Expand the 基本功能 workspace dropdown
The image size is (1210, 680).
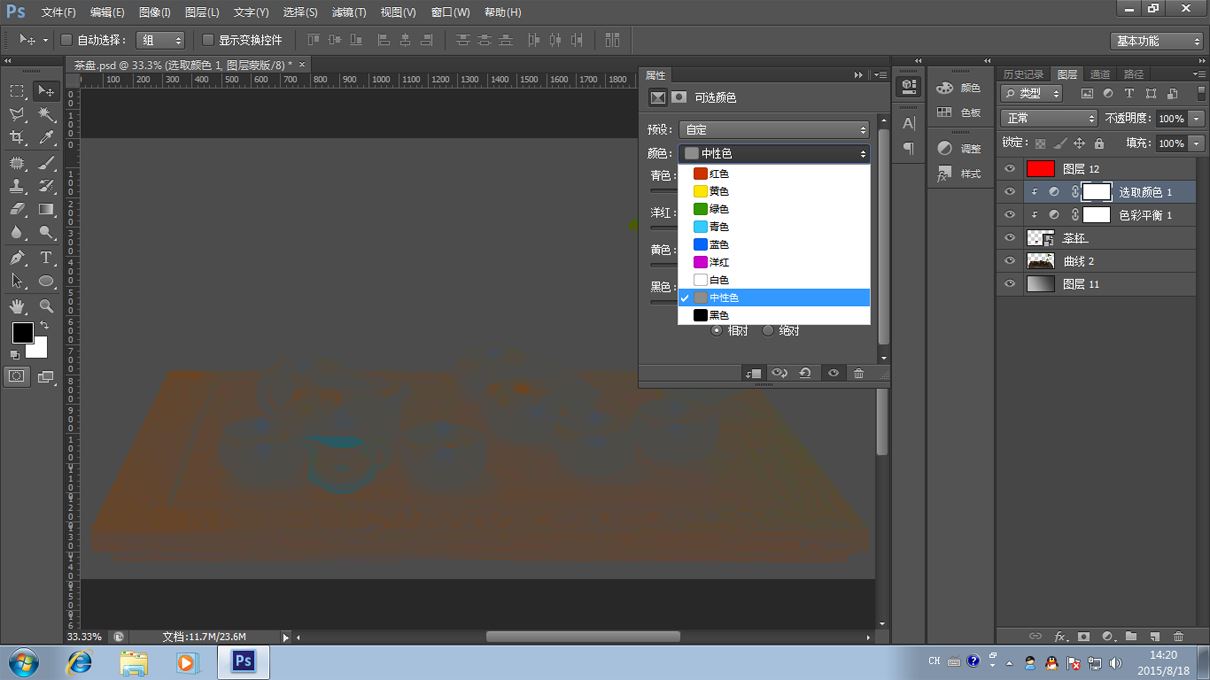click(x=1157, y=41)
